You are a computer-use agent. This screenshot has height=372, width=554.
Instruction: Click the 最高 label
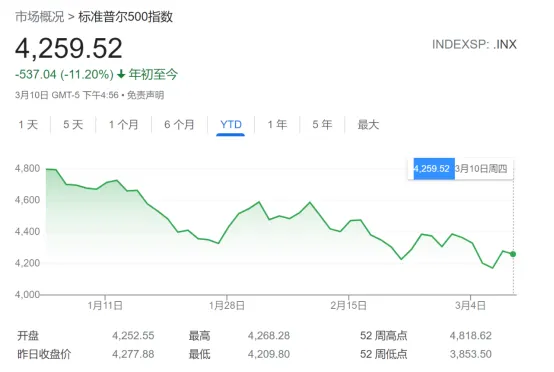pyautogui.click(x=199, y=335)
